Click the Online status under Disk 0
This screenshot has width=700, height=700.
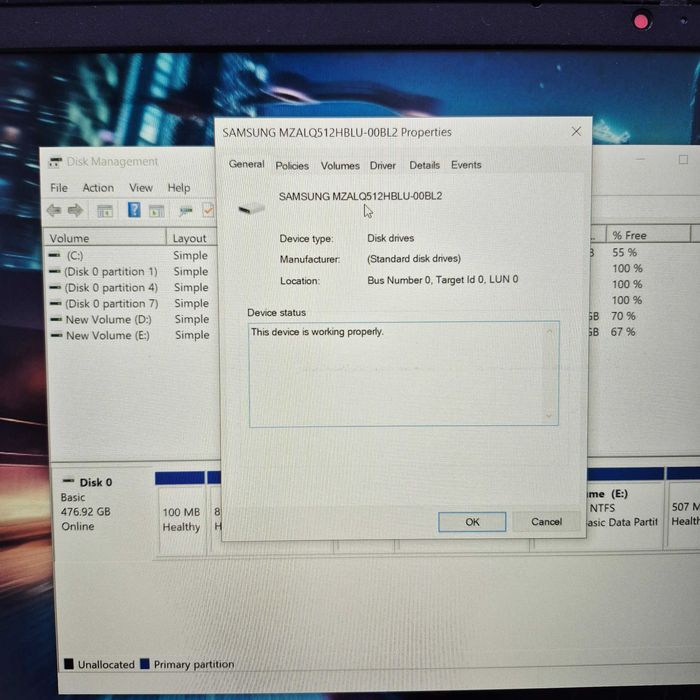point(78,526)
